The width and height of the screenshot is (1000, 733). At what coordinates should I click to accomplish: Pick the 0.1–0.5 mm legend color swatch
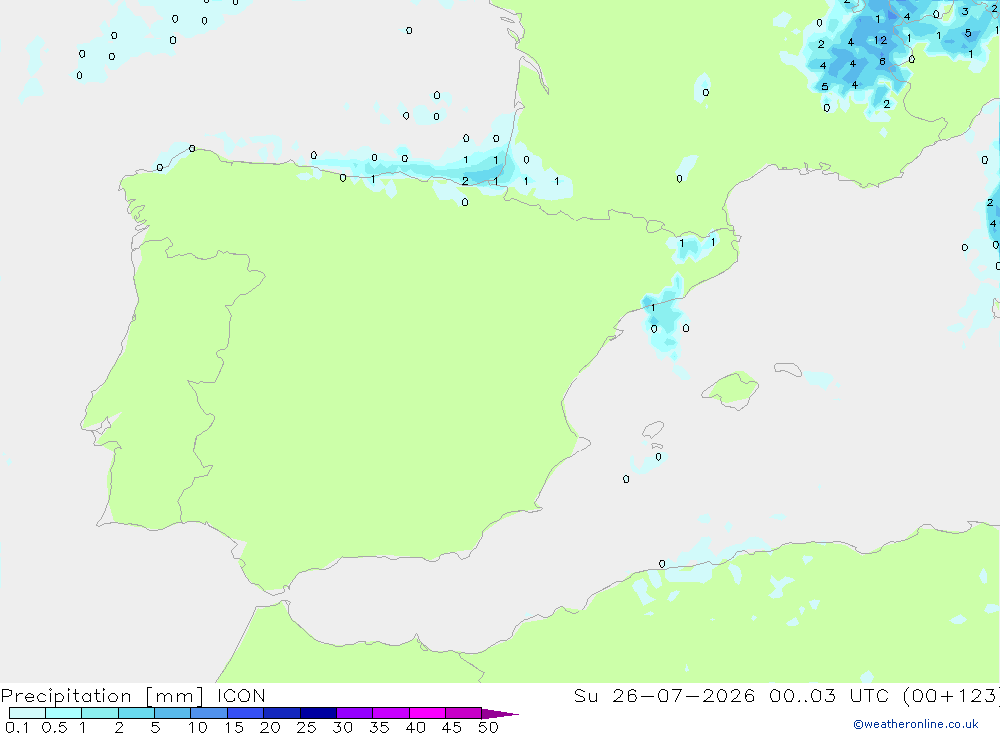pyautogui.click(x=27, y=713)
